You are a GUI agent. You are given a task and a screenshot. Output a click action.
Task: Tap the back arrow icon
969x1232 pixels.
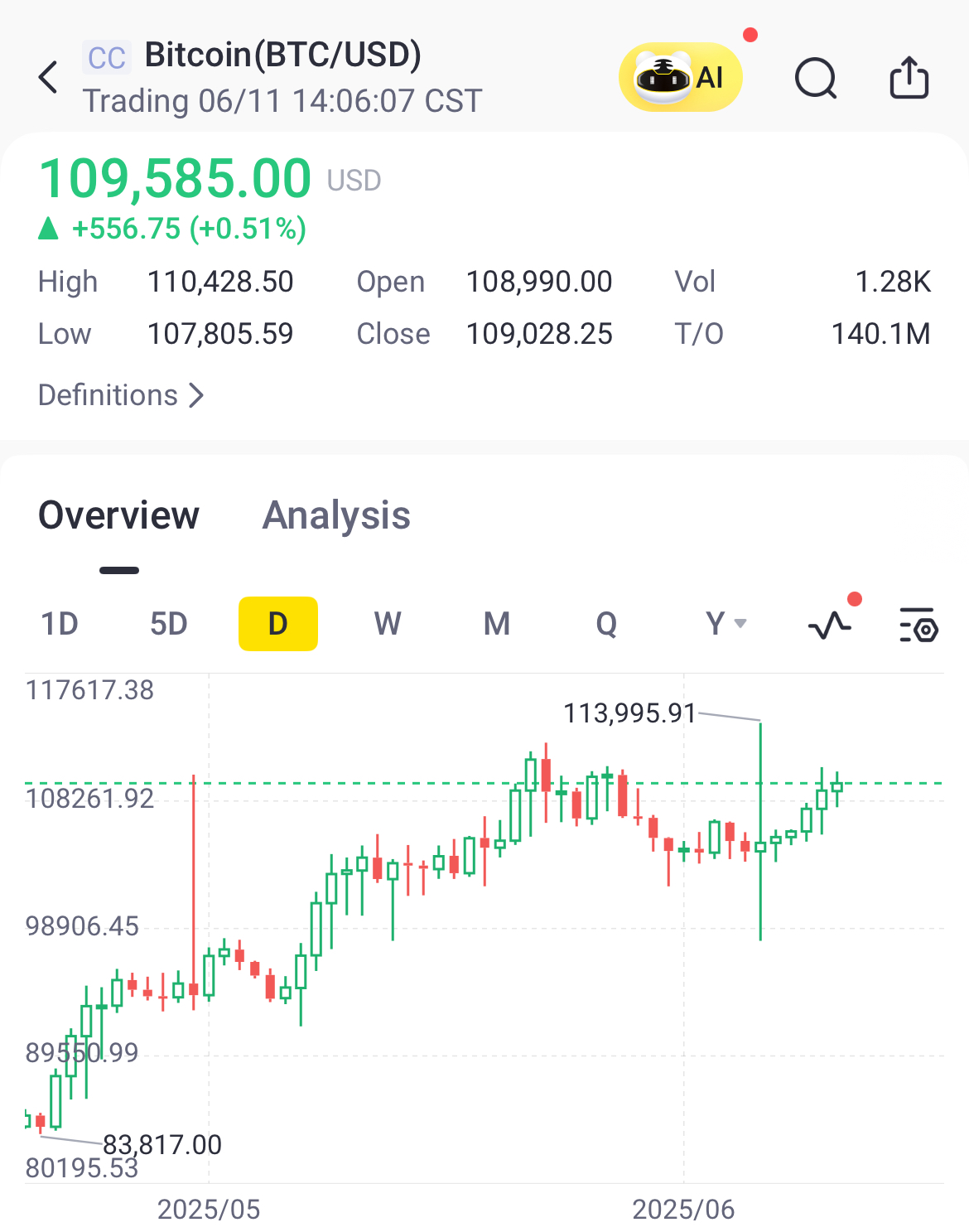[48, 77]
